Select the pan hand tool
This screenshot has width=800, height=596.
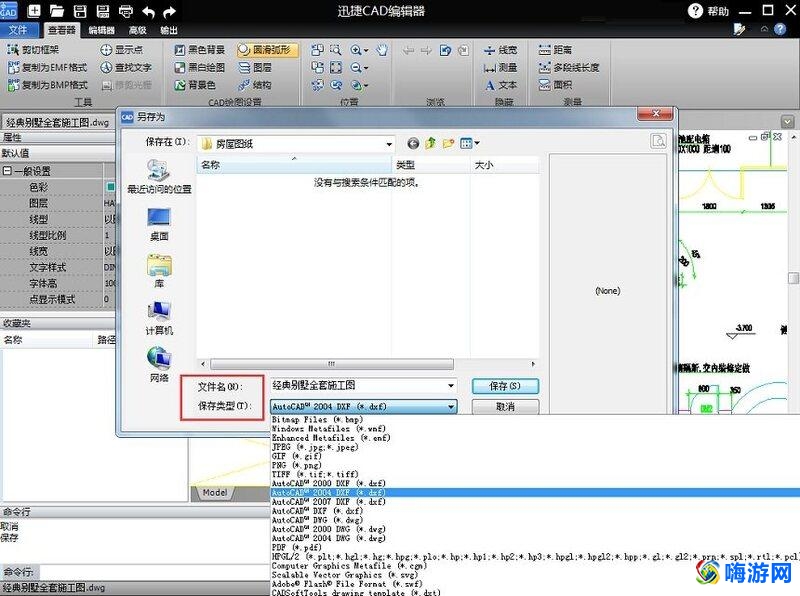click(x=382, y=49)
